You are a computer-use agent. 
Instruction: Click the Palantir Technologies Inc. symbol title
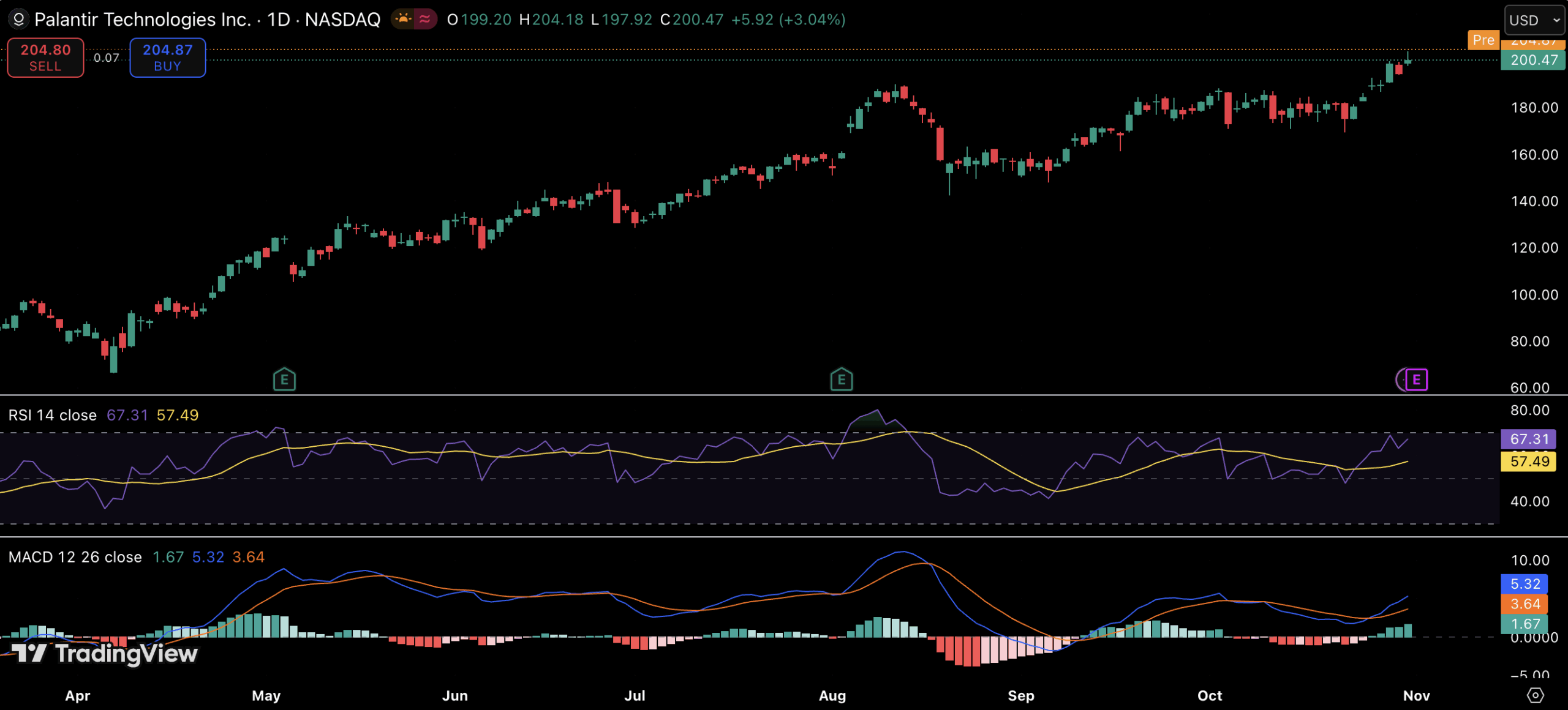[x=142, y=20]
